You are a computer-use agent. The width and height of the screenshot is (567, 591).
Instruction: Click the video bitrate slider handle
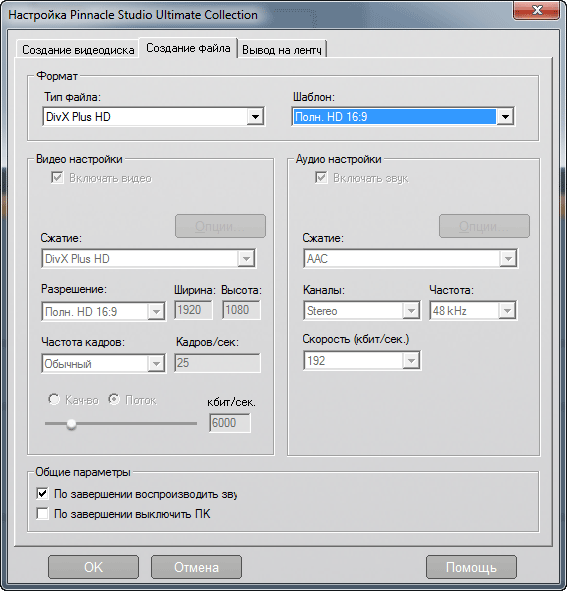tap(71, 424)
